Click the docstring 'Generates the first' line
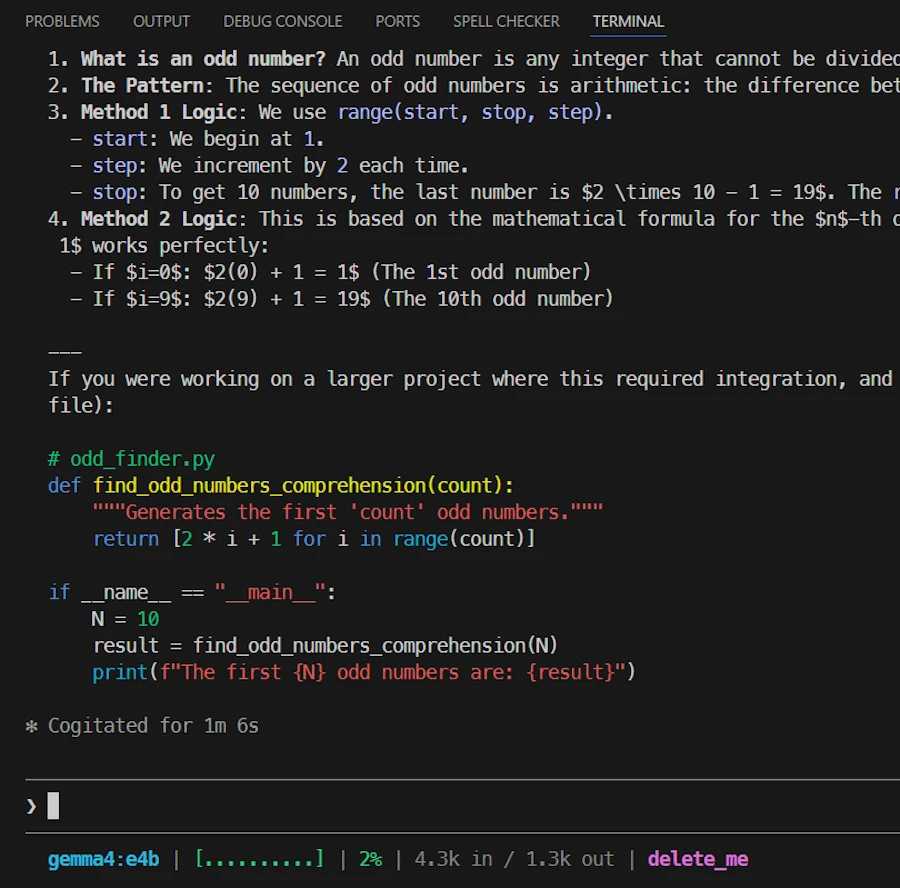Viewport: 900px width, 888px height. point(348,512)
